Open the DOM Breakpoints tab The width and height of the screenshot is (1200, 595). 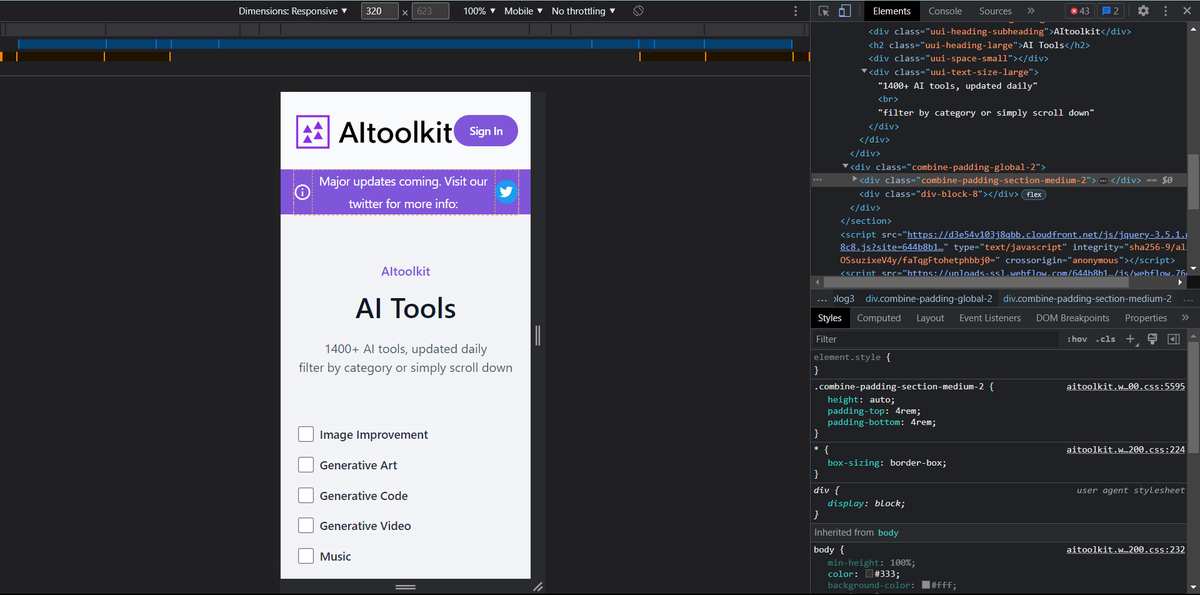1072,318
